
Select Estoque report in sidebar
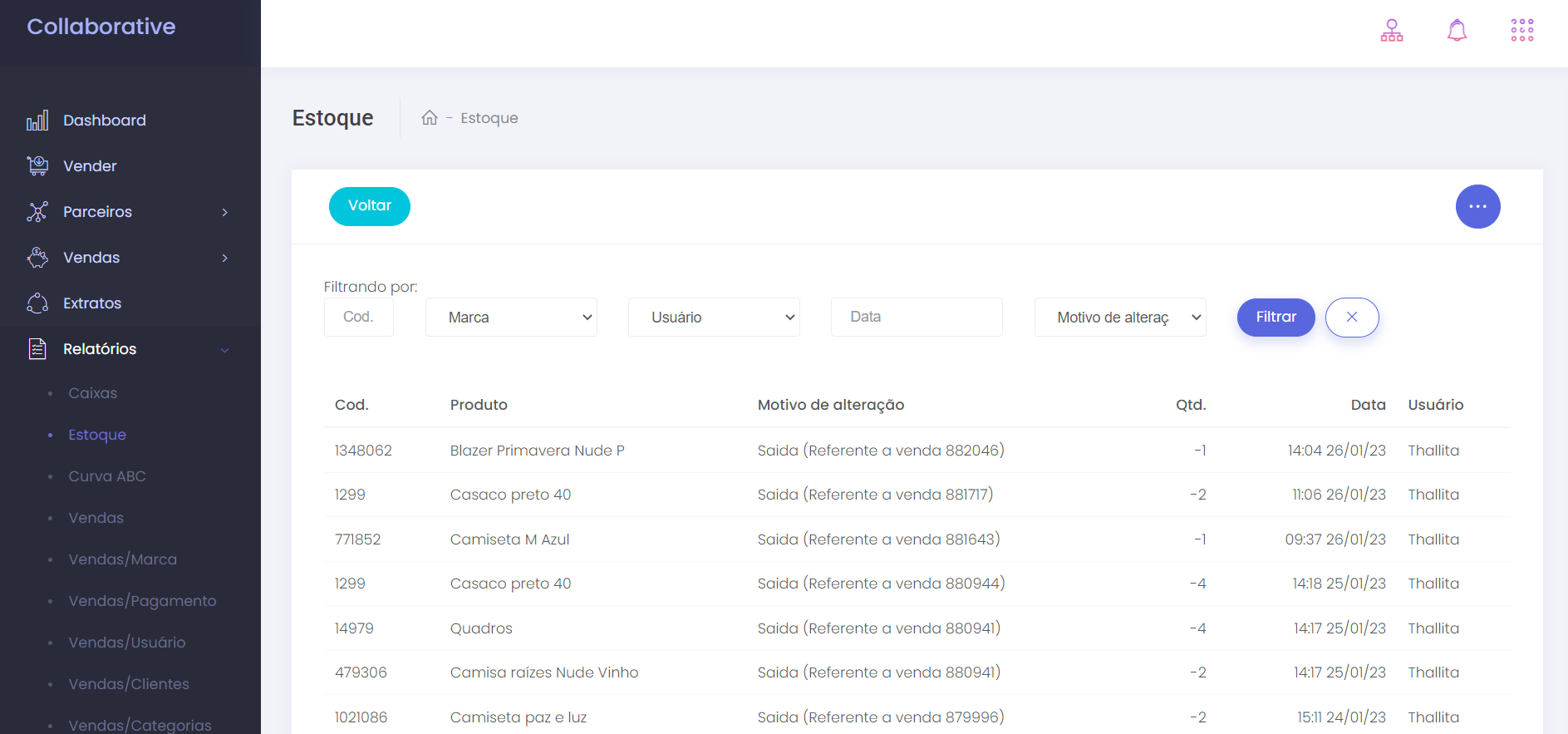point(97,435)
